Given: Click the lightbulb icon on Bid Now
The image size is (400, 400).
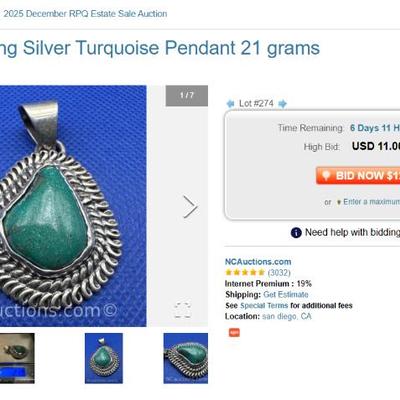Looking at the screenshot, I should coord(326,176).
